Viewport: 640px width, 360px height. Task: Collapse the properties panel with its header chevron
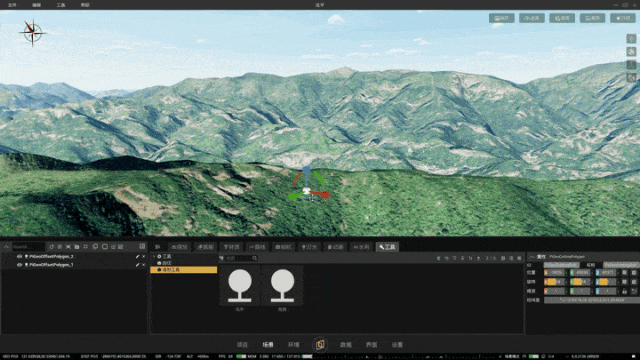[532, 257]
